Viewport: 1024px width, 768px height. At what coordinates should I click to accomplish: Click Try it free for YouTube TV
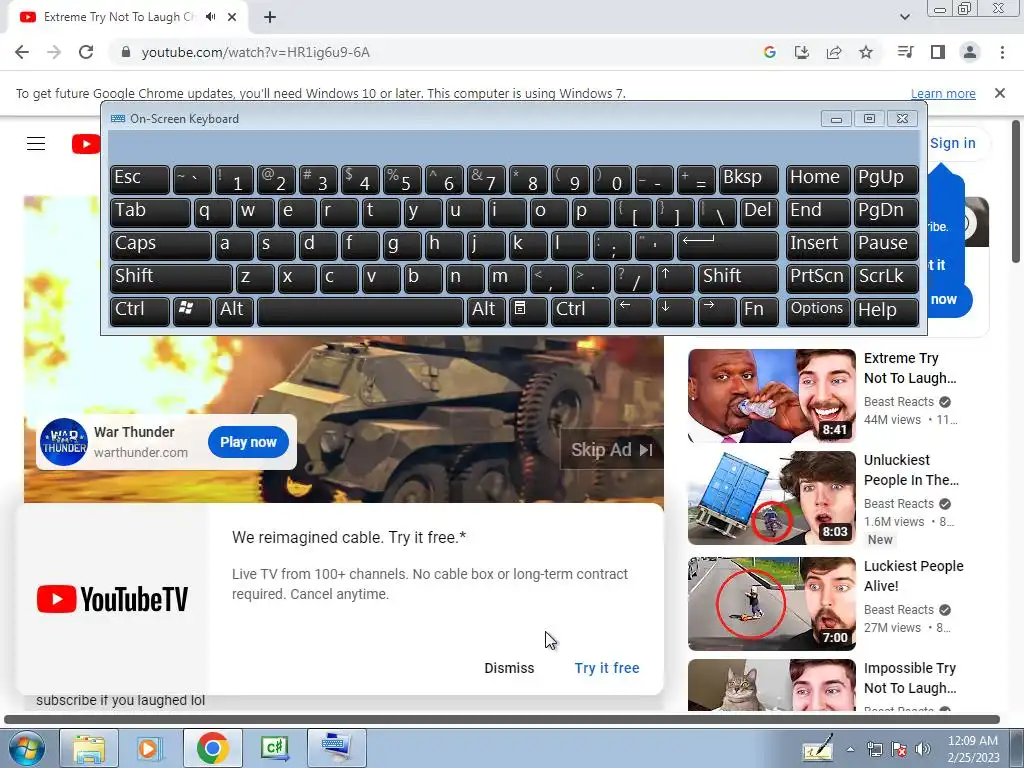607,668
